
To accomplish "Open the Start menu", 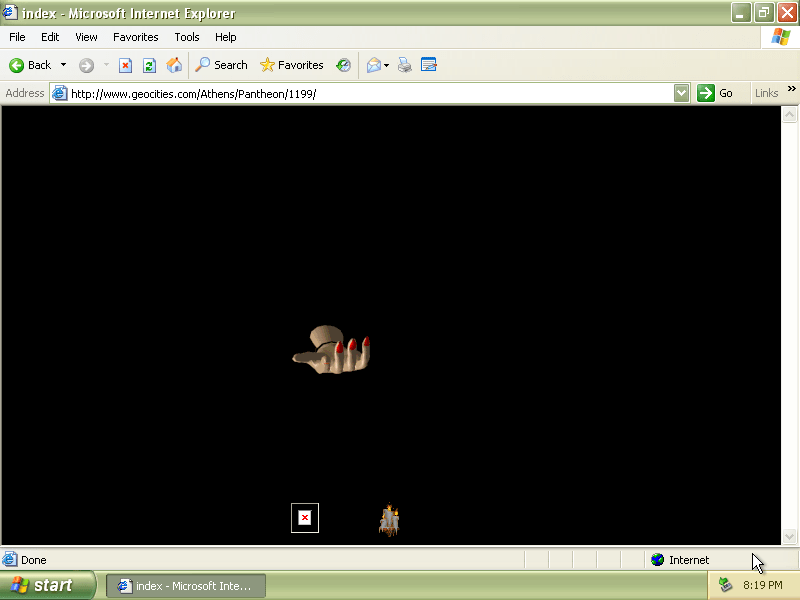I will [x=47, y=585].
